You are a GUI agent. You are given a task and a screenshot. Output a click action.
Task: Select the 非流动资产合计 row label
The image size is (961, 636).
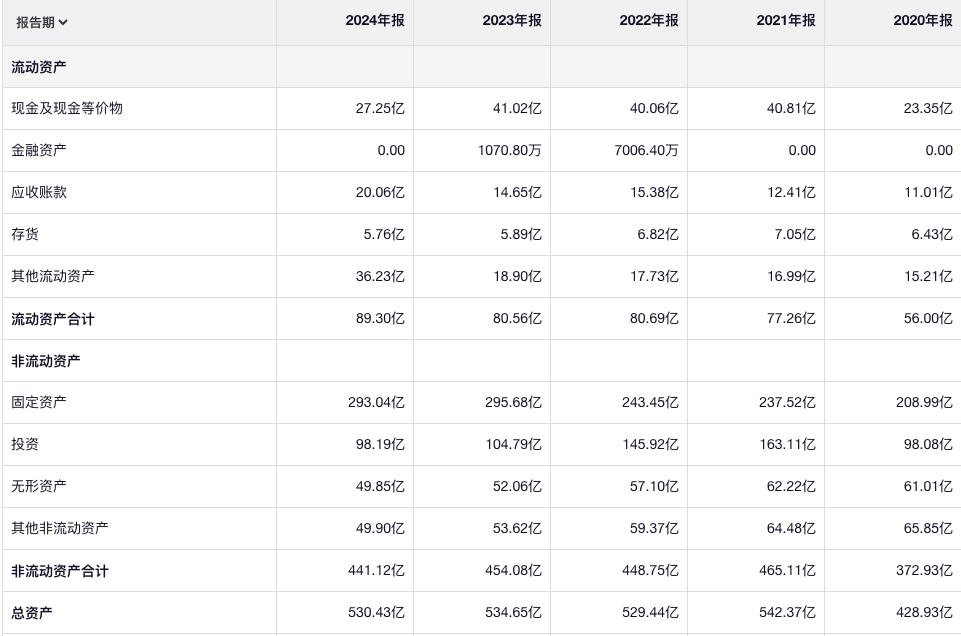pos(60,571)
